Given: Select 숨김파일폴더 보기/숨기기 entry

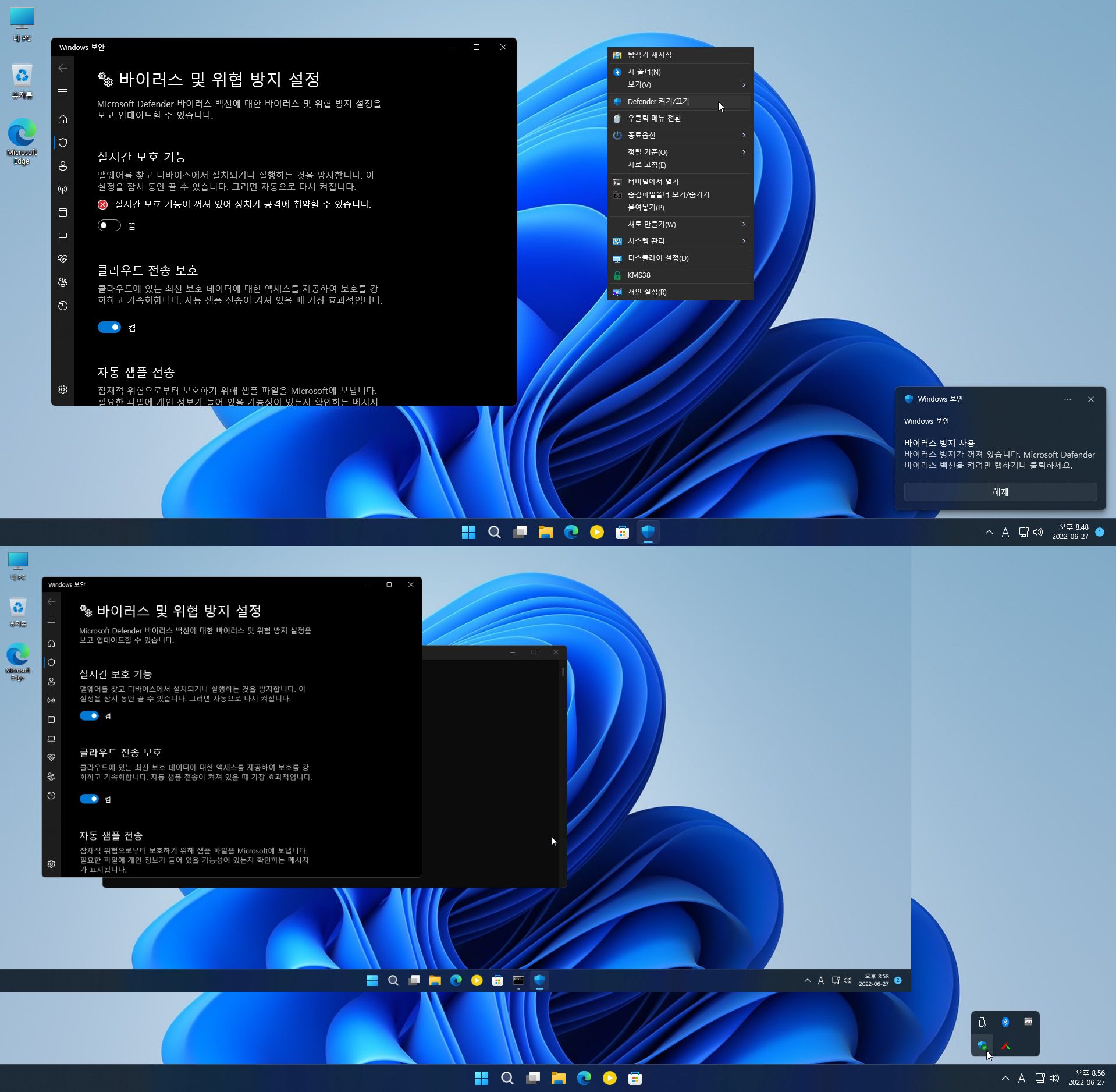Looking at the screenshot, I should (680, 194).
